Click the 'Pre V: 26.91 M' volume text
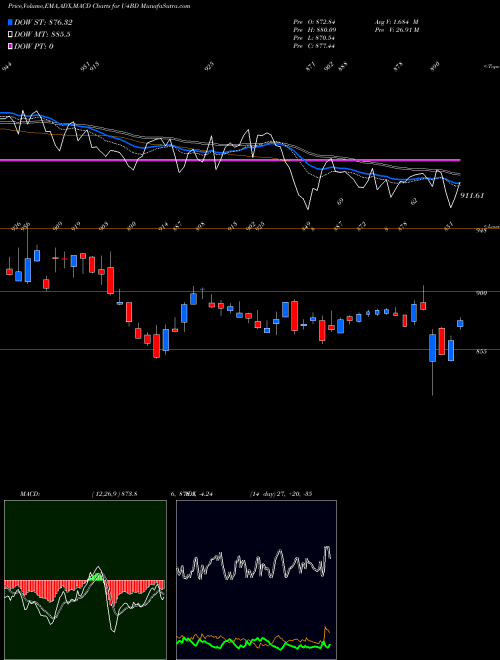Viewport: 500px width, 660px height. (397, 29)
